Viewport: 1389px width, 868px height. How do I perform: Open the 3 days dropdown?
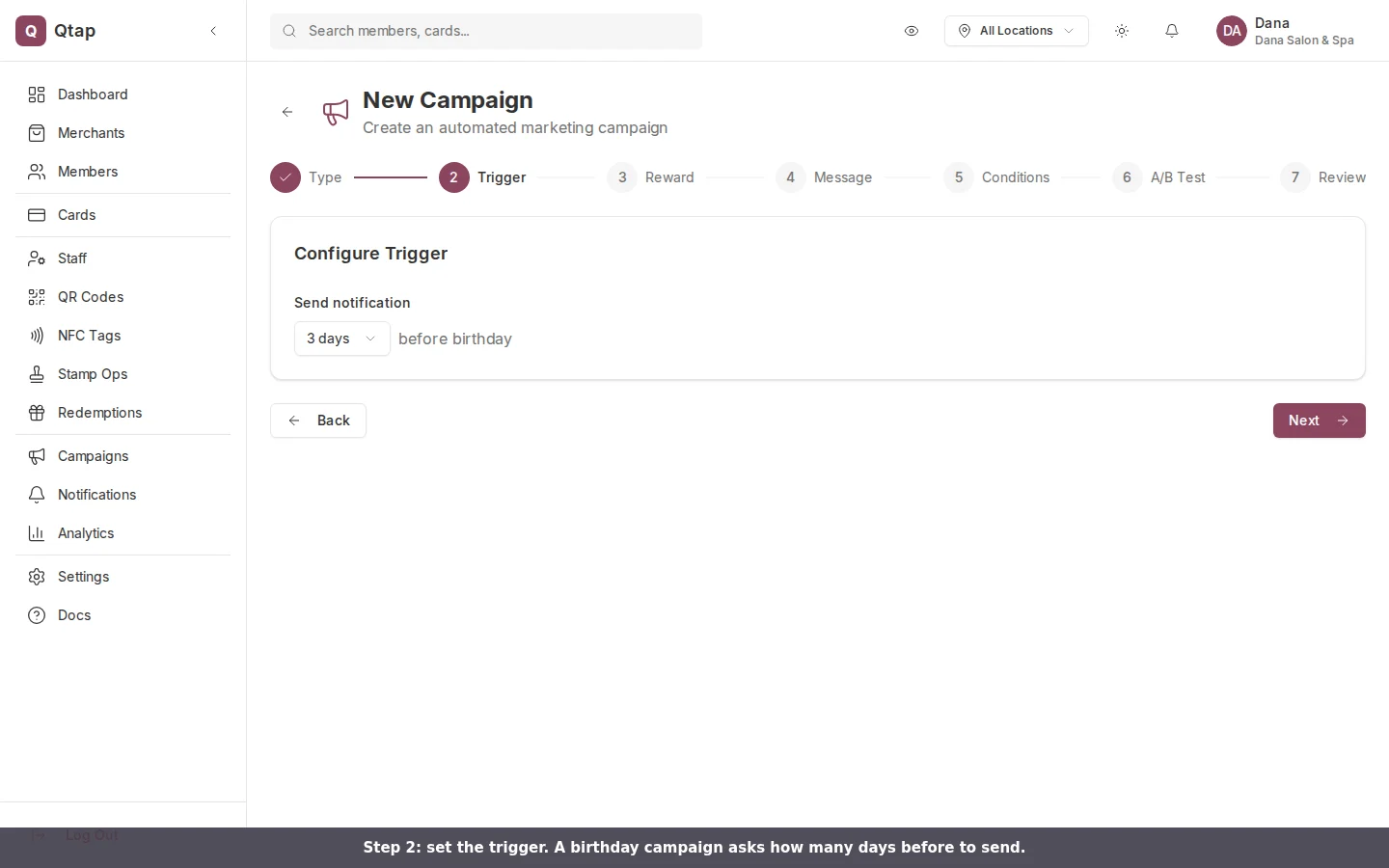click(x=342, y=339)
